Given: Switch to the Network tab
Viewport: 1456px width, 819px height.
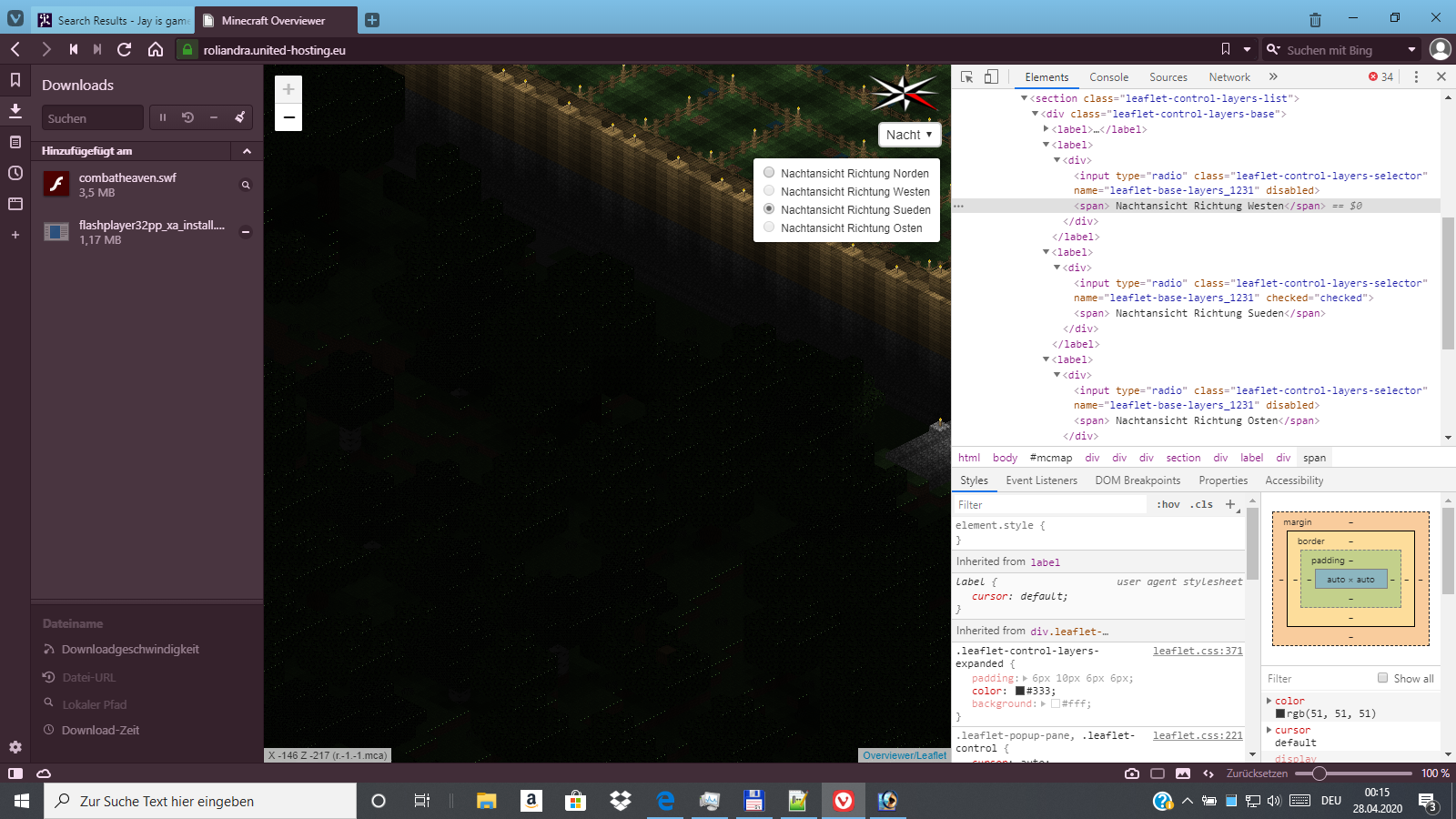Looking at the screenshot, I should click(1229, 77).
